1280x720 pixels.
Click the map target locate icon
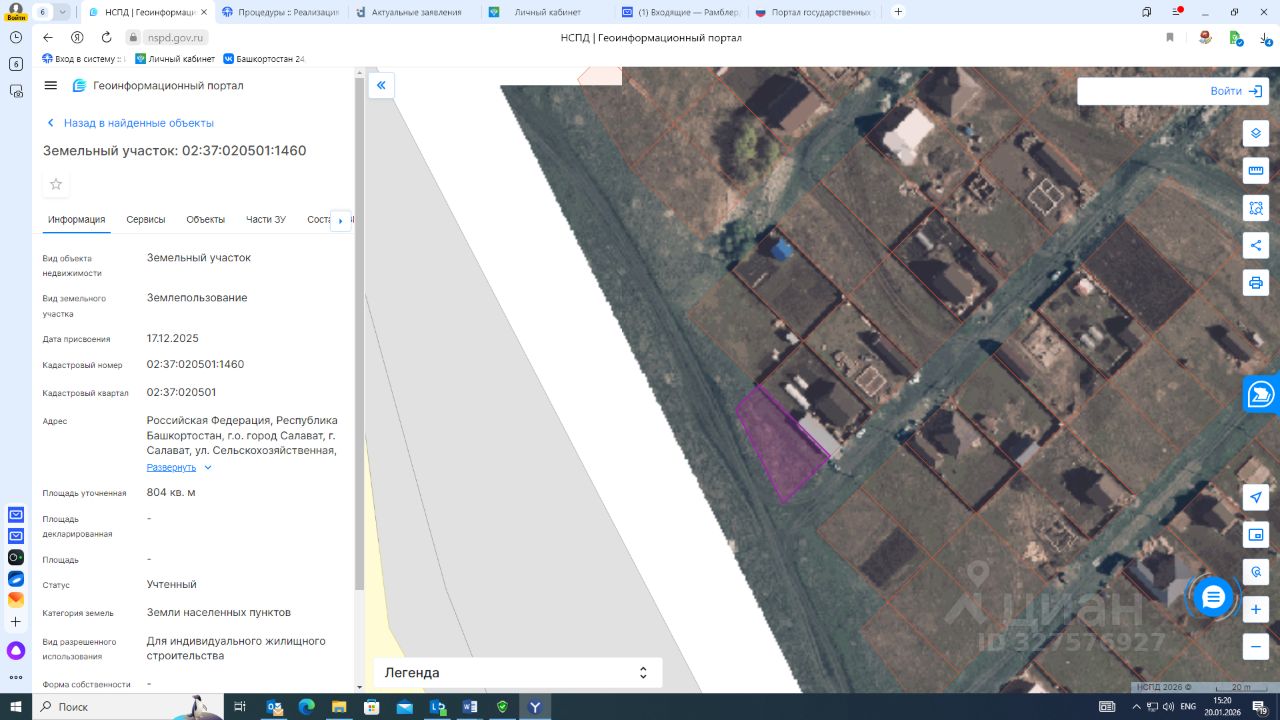[x=1256, y=572]
